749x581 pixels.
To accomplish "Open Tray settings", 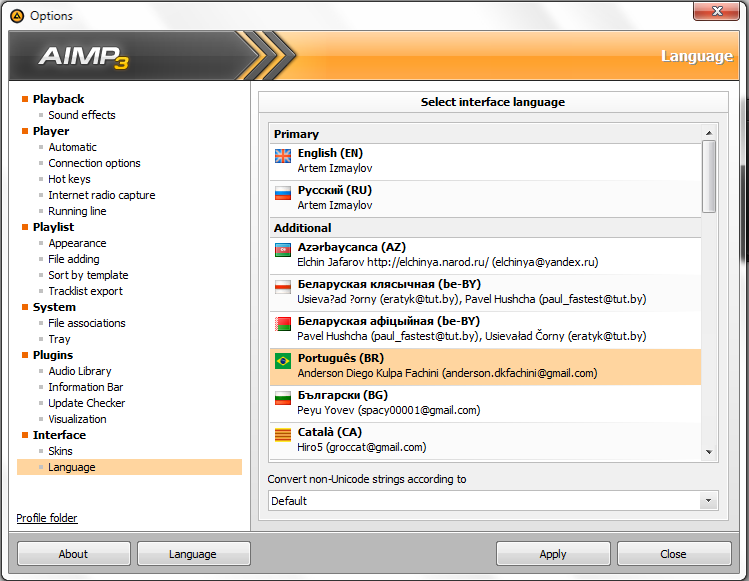I will 59,339.
